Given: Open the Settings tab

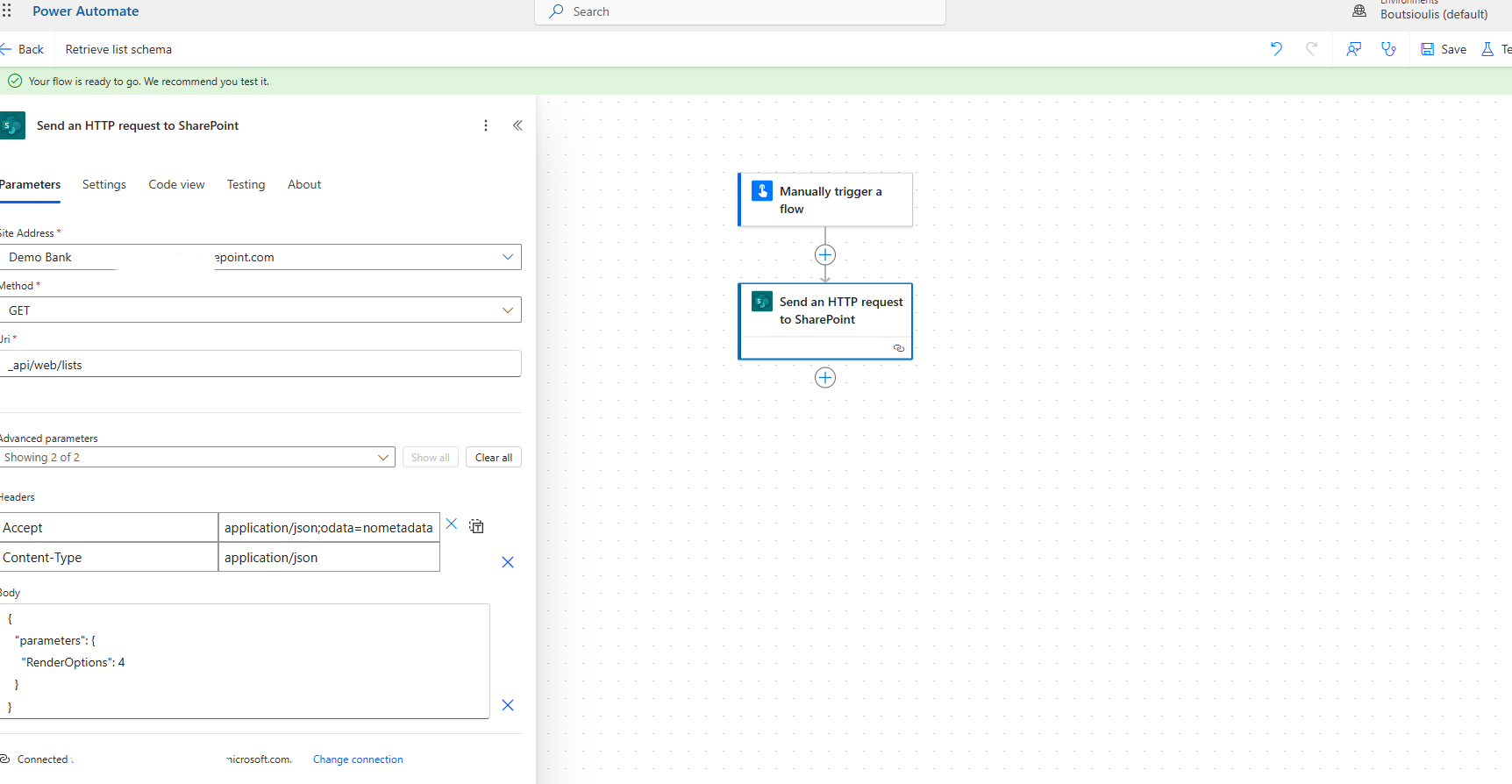Looking at the screenshot, I should (x=104, y=184).
